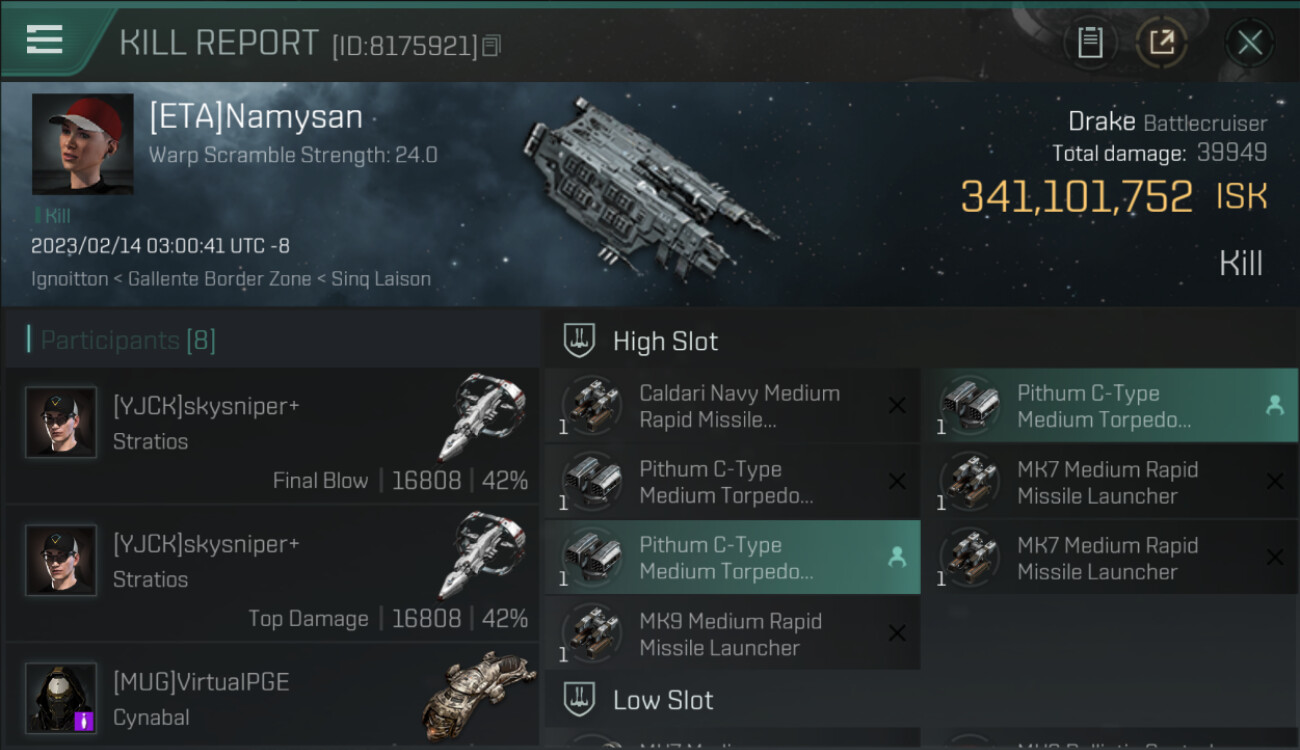
Task: Click the Cynabal ship icon
Action: (478, 699)
